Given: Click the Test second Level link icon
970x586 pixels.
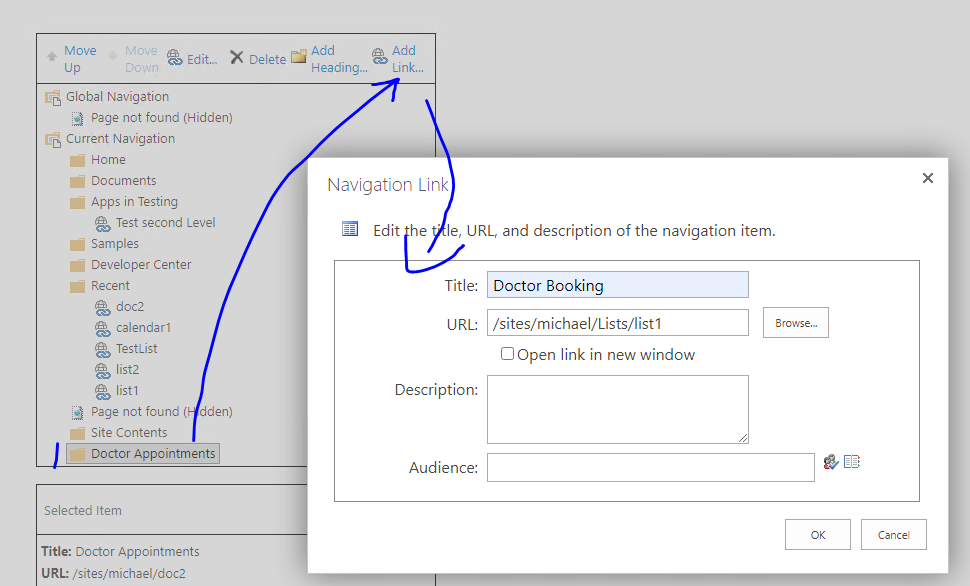Looking at the screenshot, I should click(102, 223).
